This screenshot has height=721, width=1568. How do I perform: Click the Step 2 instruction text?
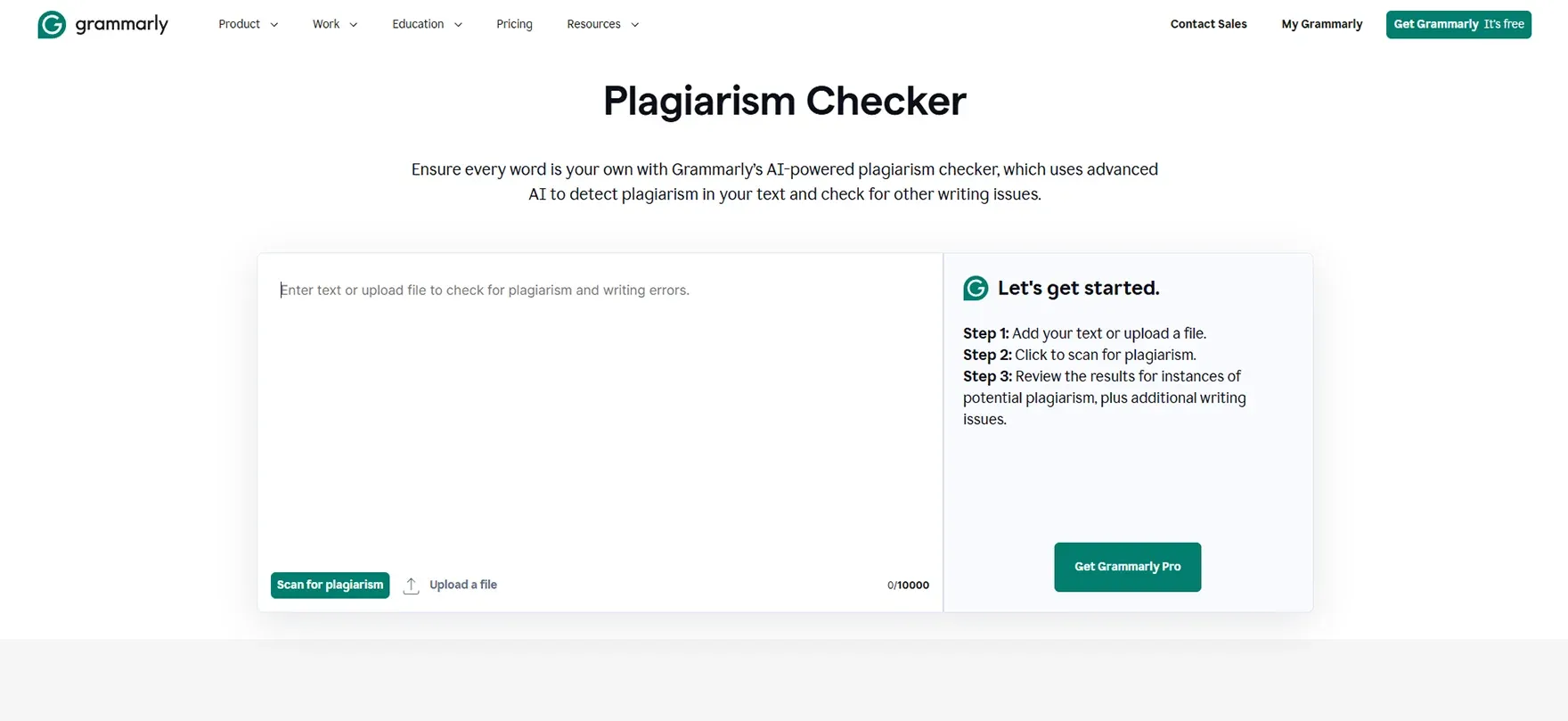(1079, 355)
